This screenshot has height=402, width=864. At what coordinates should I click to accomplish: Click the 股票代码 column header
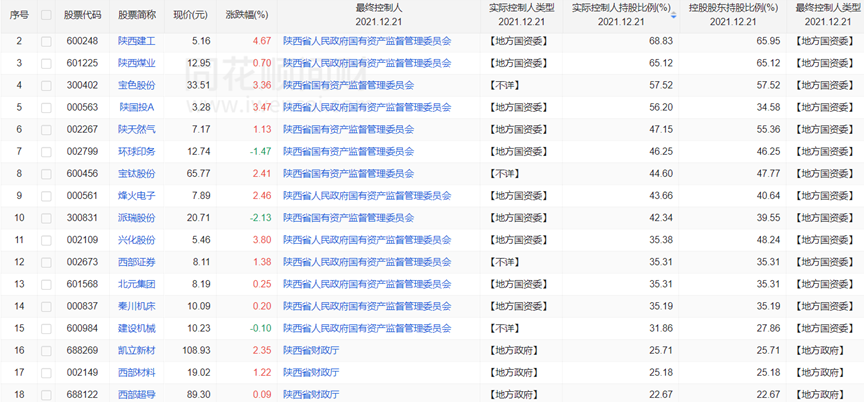click(x=83, y=15)
